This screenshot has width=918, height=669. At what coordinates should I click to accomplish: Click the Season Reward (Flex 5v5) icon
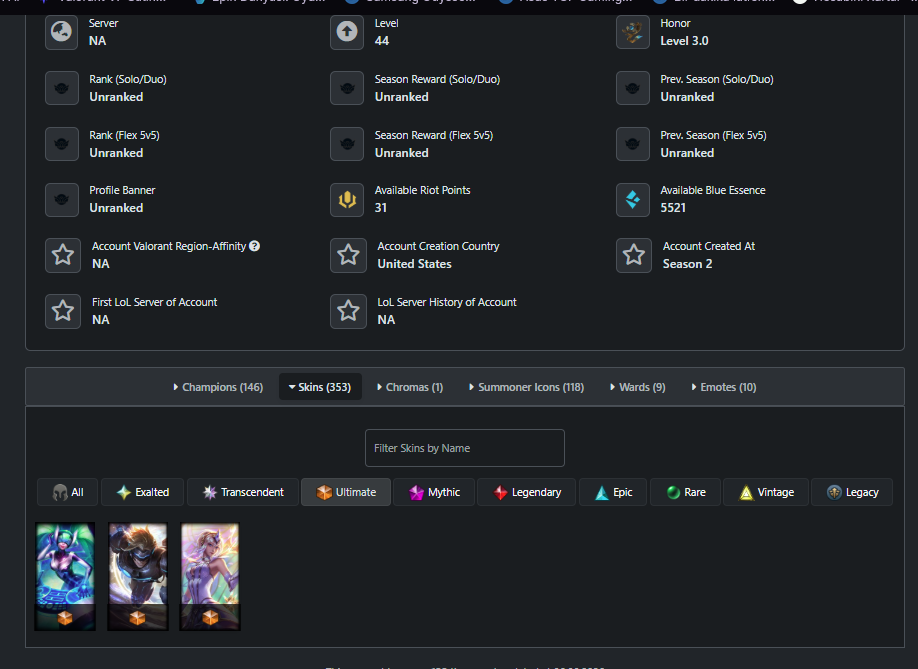point(347,144)
